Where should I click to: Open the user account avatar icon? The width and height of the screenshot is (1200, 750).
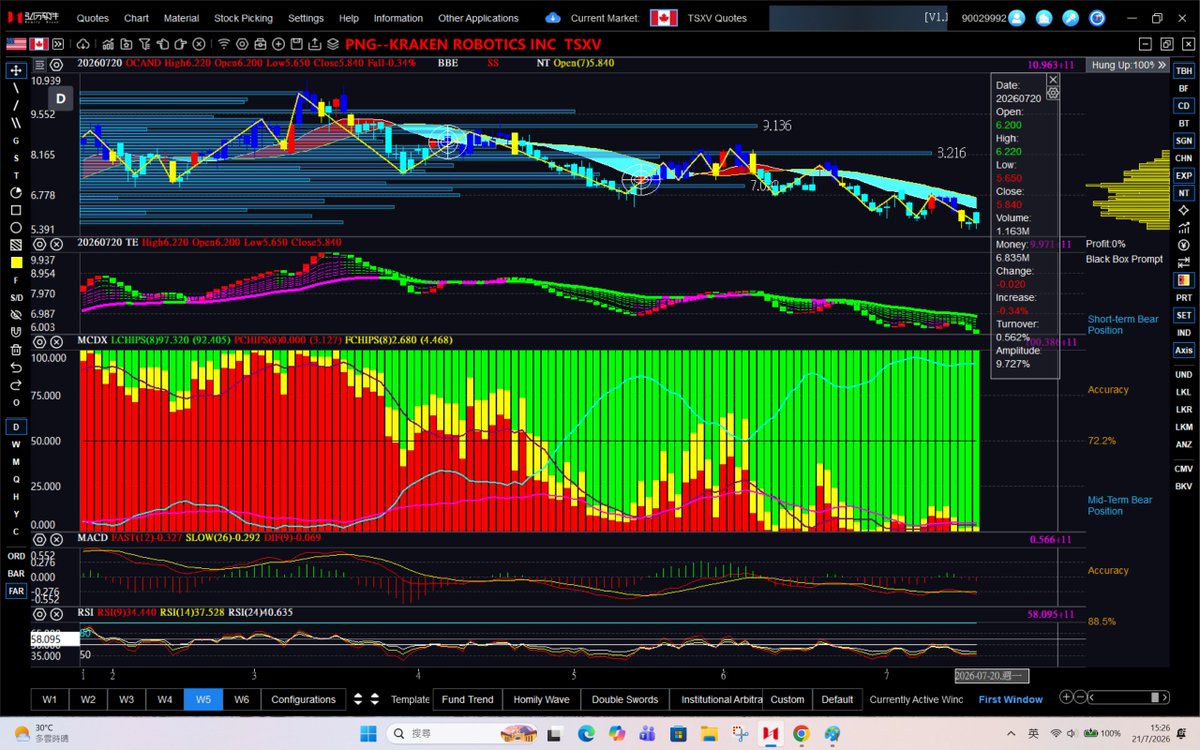1018,18
